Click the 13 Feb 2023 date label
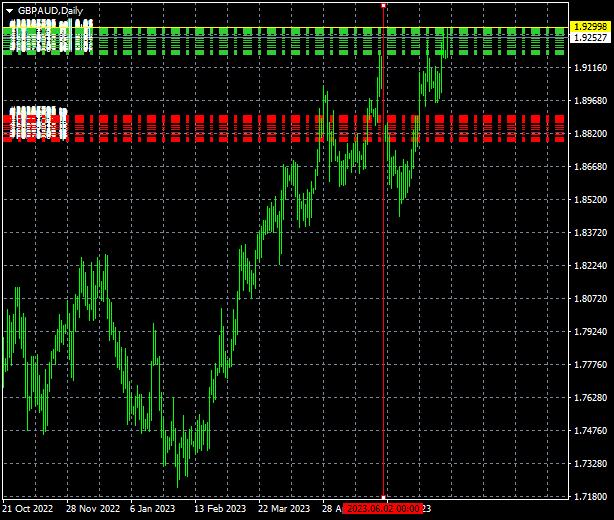614x520 pixels. [x=220, y=509]
